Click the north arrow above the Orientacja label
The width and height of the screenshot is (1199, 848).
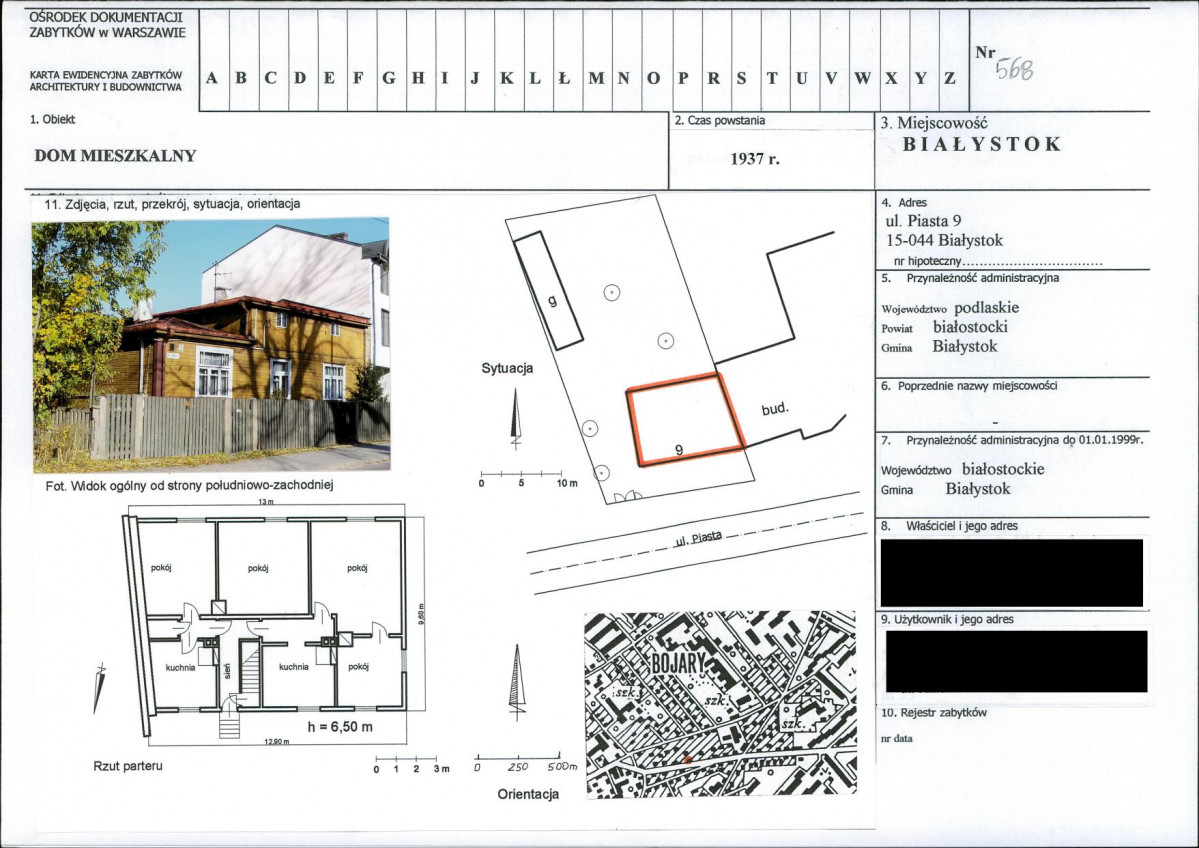pyautogui.click(x=516, y=680)
